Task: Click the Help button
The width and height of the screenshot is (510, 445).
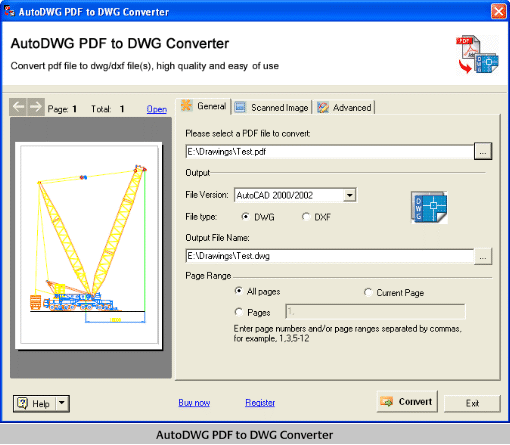Action: pos(35,404)
